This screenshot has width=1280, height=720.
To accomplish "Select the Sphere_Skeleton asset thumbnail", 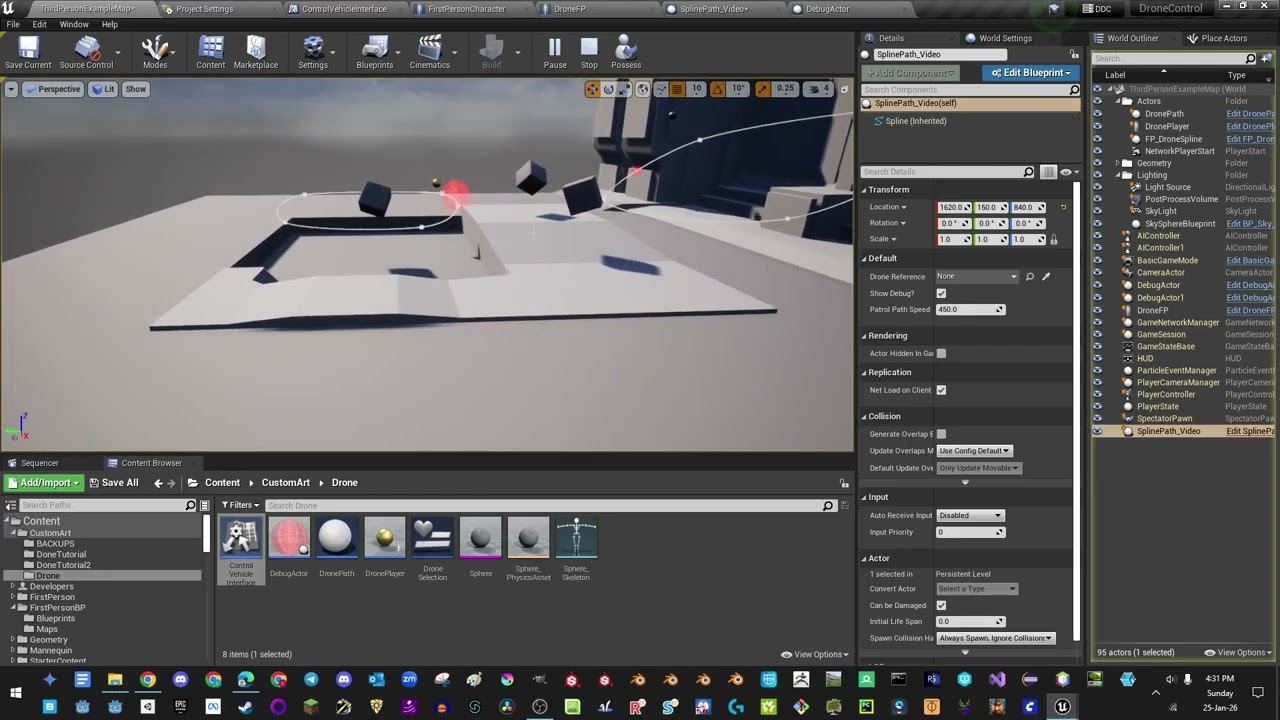I will coord(577,538).
